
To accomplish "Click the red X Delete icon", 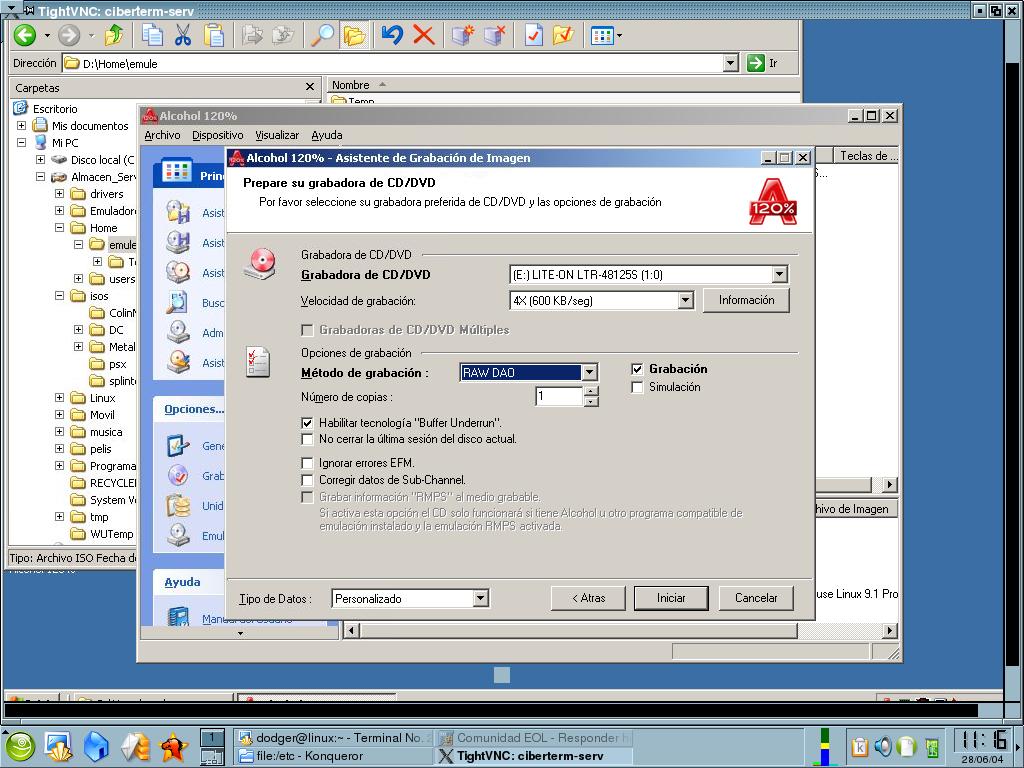I will coord(424,35).
